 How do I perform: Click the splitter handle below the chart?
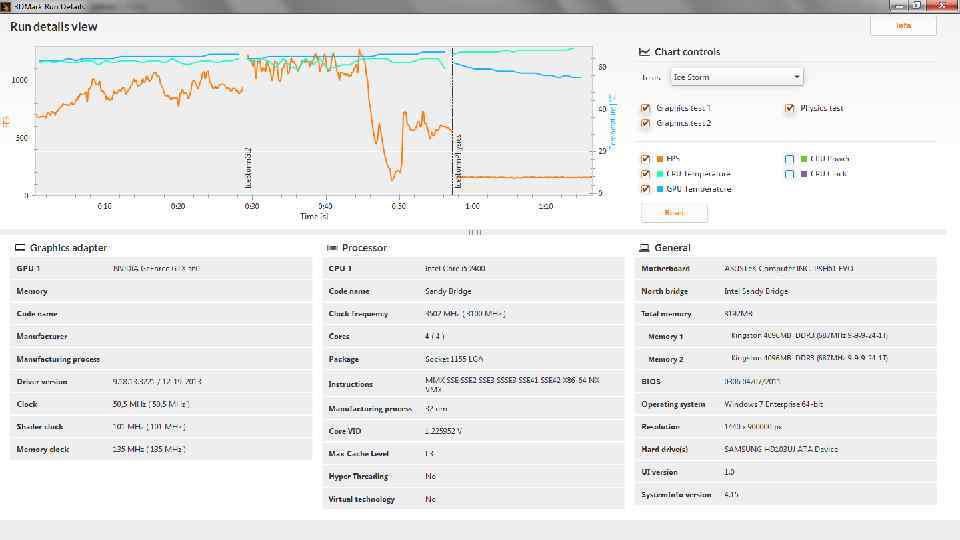pos(475,232)
